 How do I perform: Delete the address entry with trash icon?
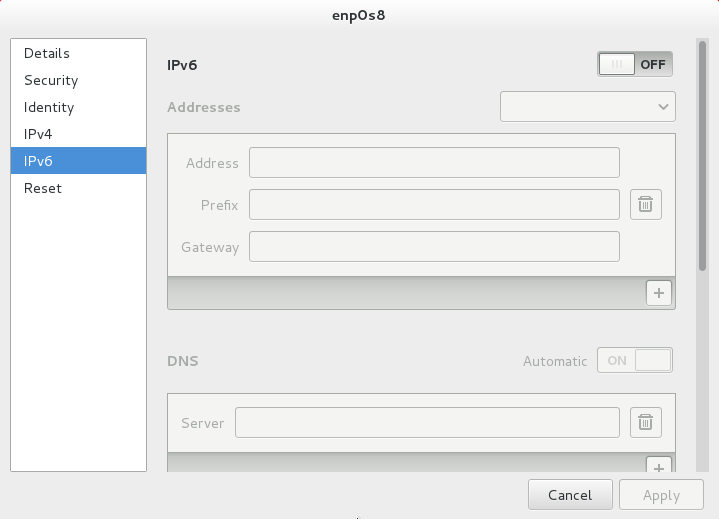click(x=646, y=204)
